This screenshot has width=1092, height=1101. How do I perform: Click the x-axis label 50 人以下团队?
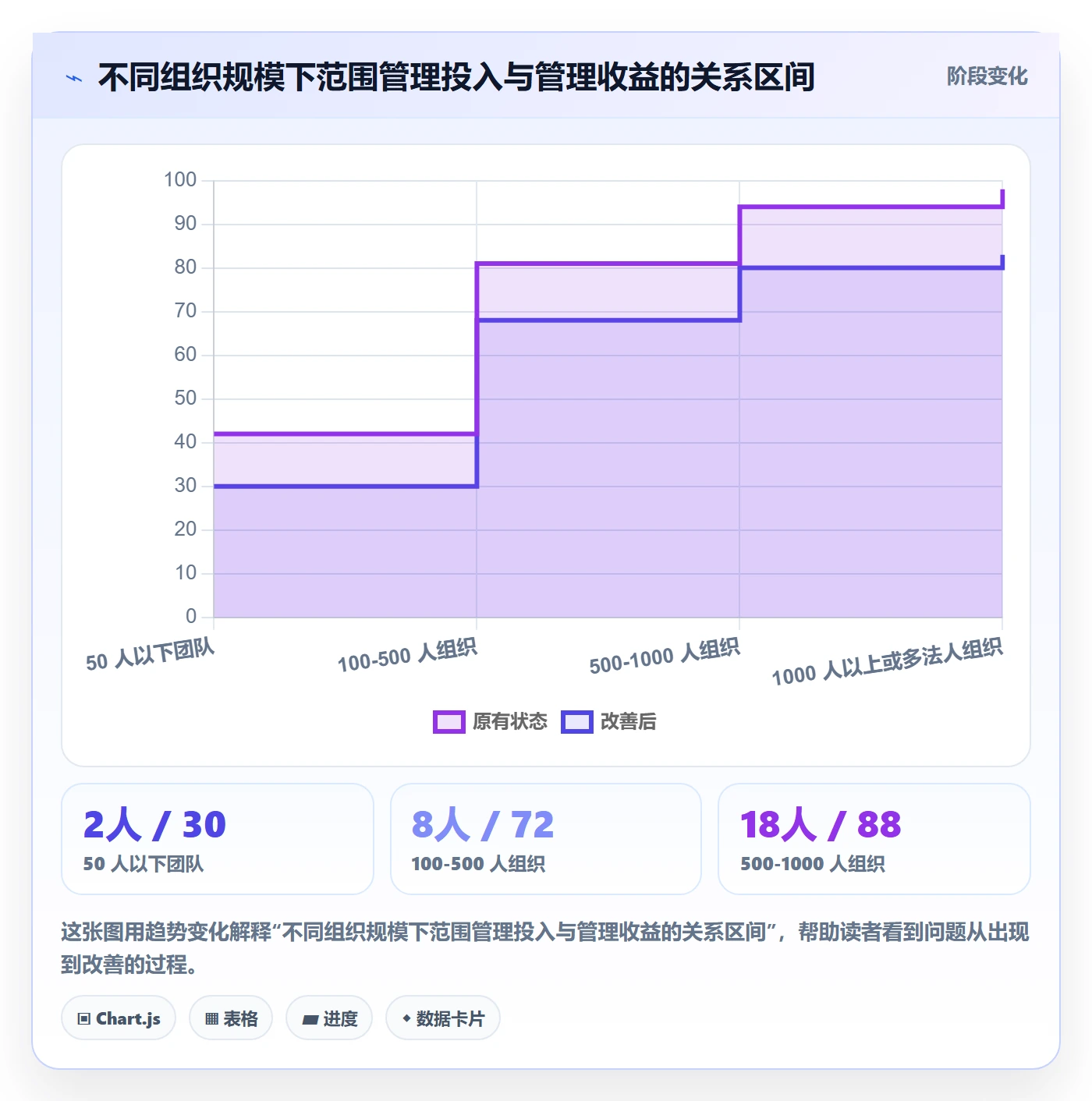150,653
